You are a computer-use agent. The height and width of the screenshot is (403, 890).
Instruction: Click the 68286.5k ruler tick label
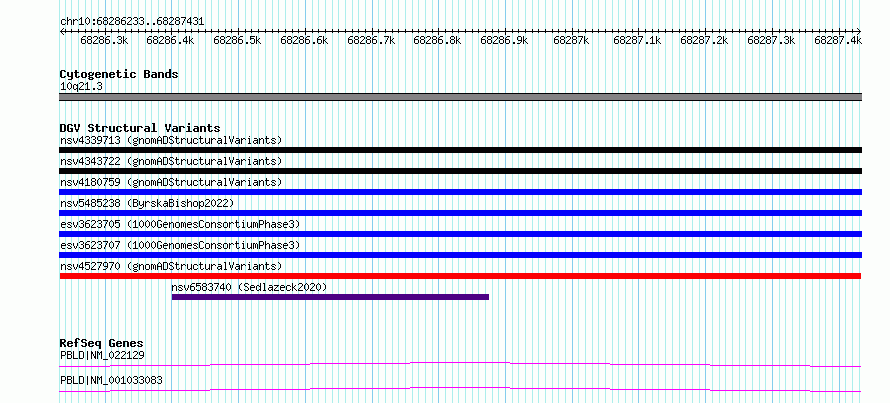[237, 40]
